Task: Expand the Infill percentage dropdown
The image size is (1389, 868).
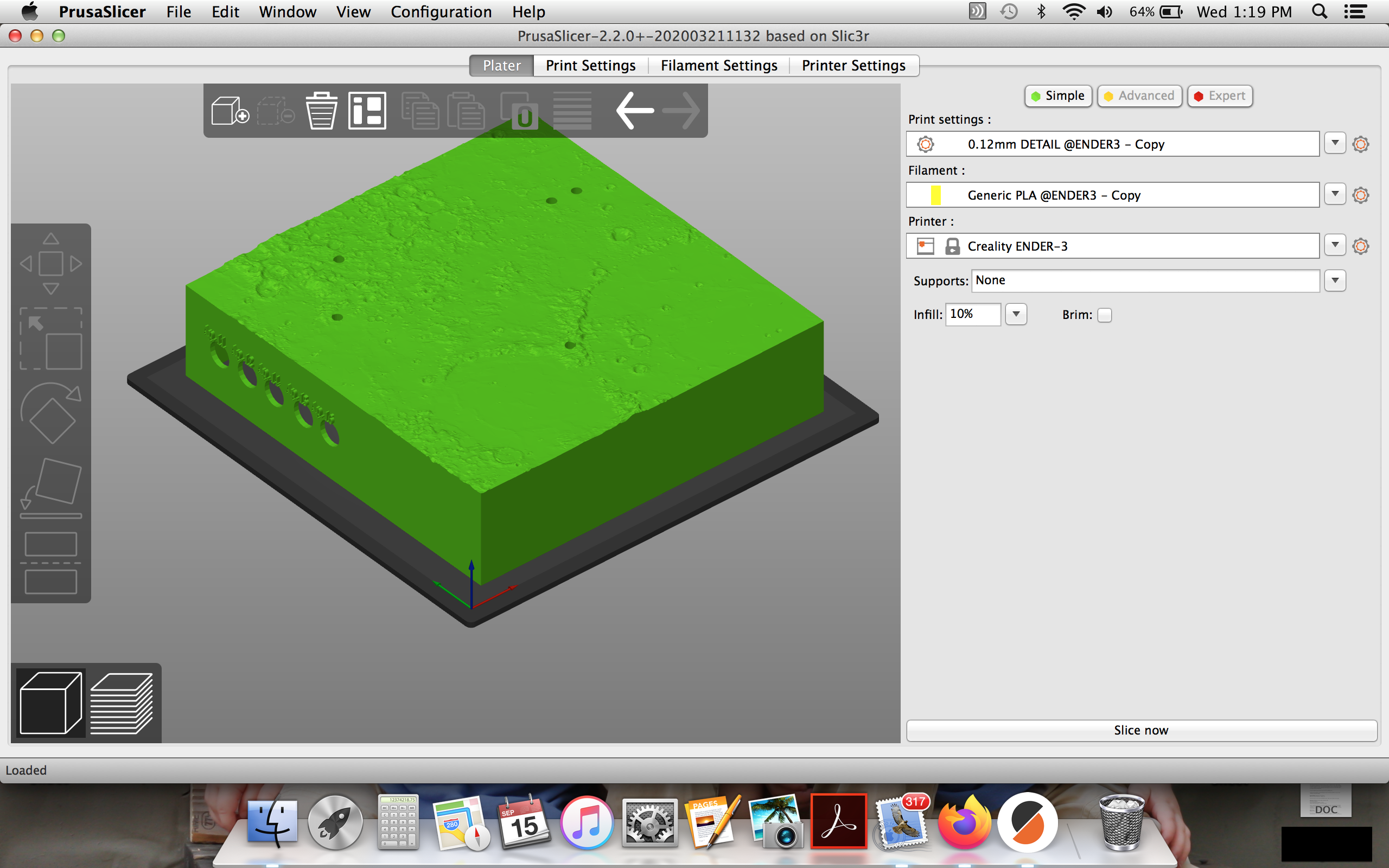Action: 1016,314
